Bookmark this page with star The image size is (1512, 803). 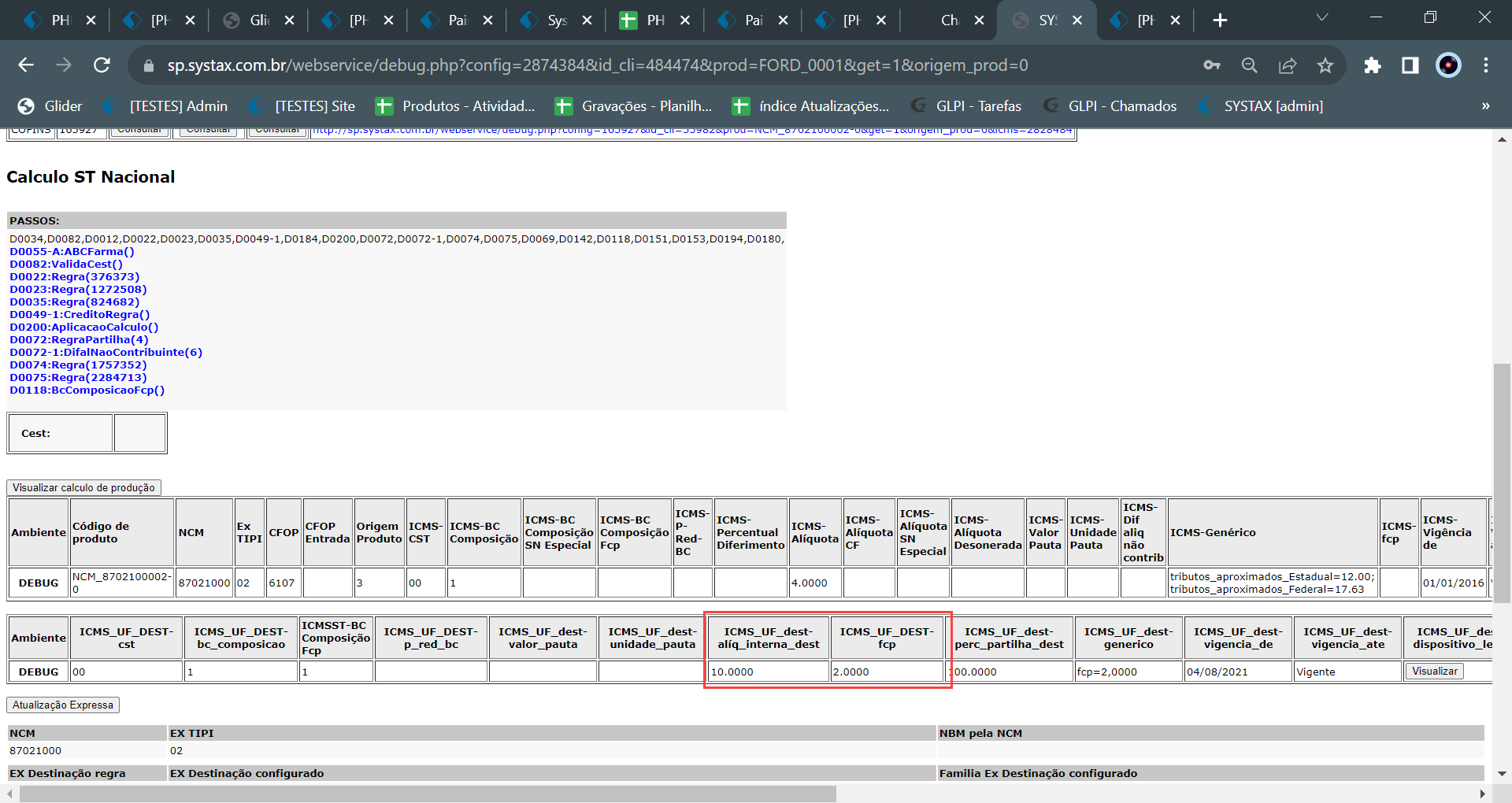click(1325, 65)
